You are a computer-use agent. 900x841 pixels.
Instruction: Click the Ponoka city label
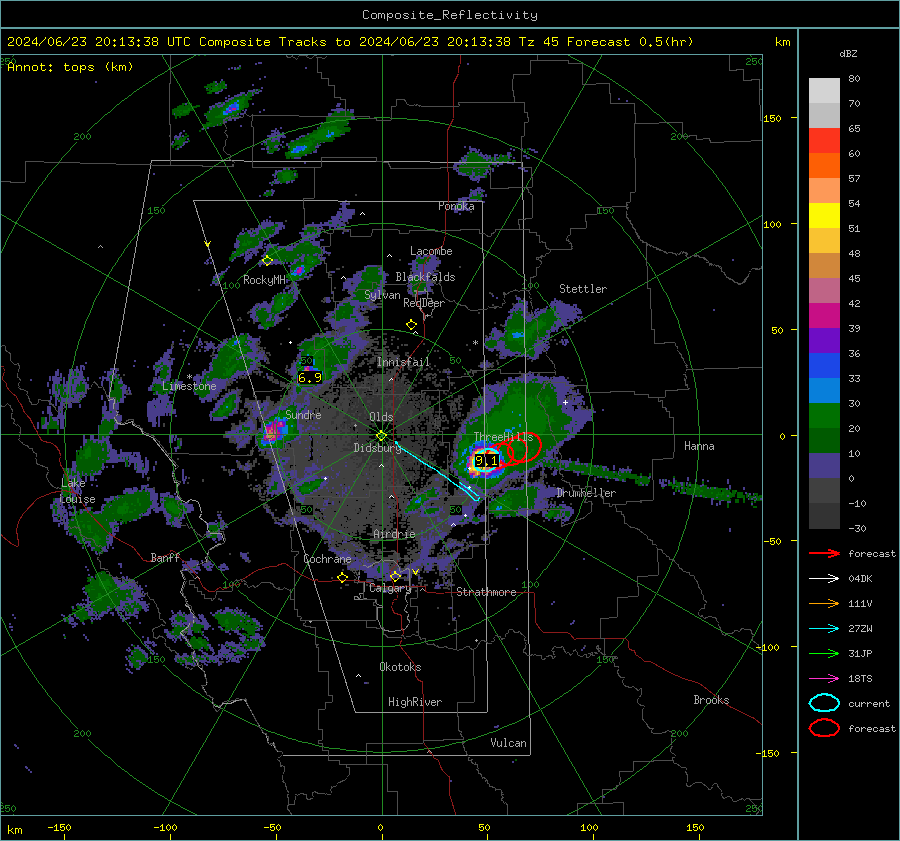pyautogui.click(x=456, y=206)
